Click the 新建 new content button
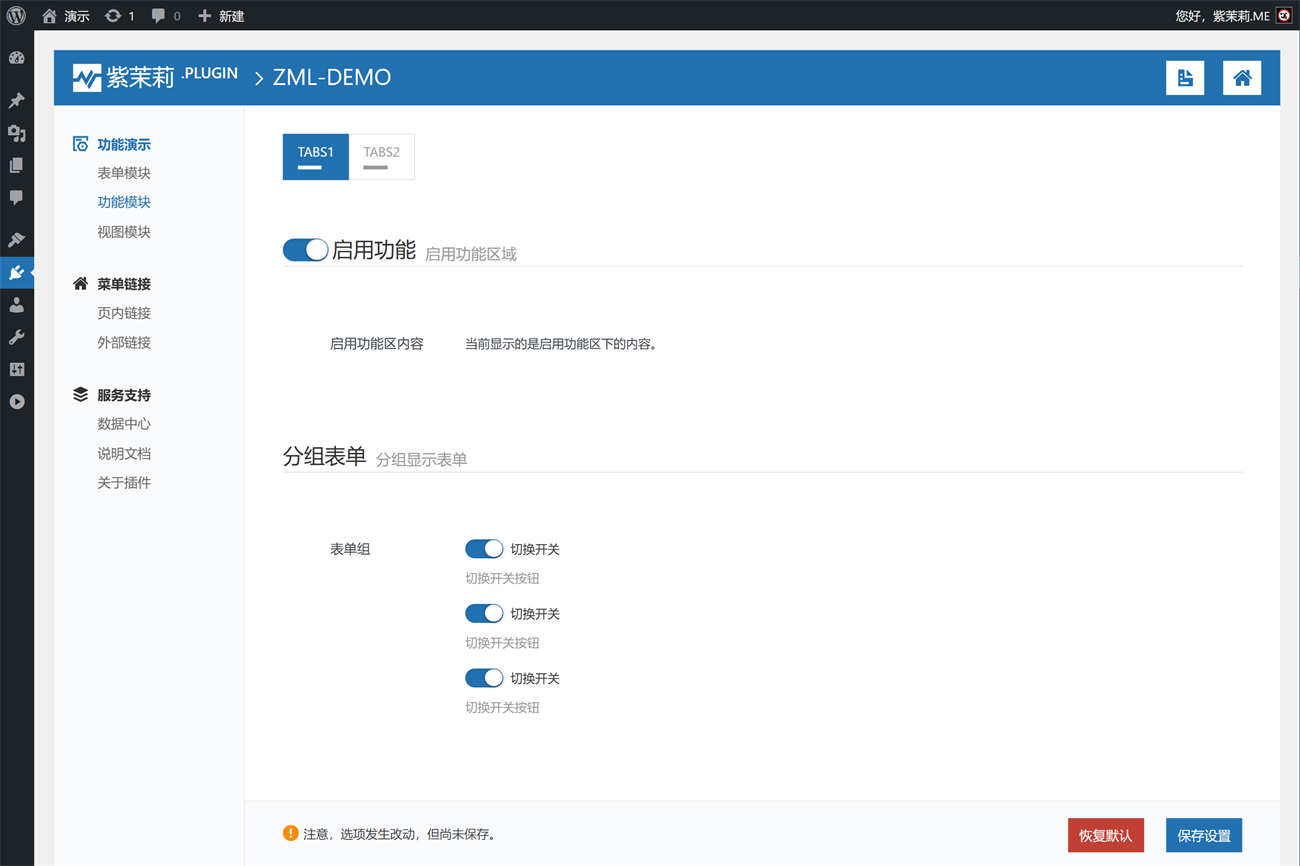This screenshot has height=866, width=1300. tap(221, 16)
